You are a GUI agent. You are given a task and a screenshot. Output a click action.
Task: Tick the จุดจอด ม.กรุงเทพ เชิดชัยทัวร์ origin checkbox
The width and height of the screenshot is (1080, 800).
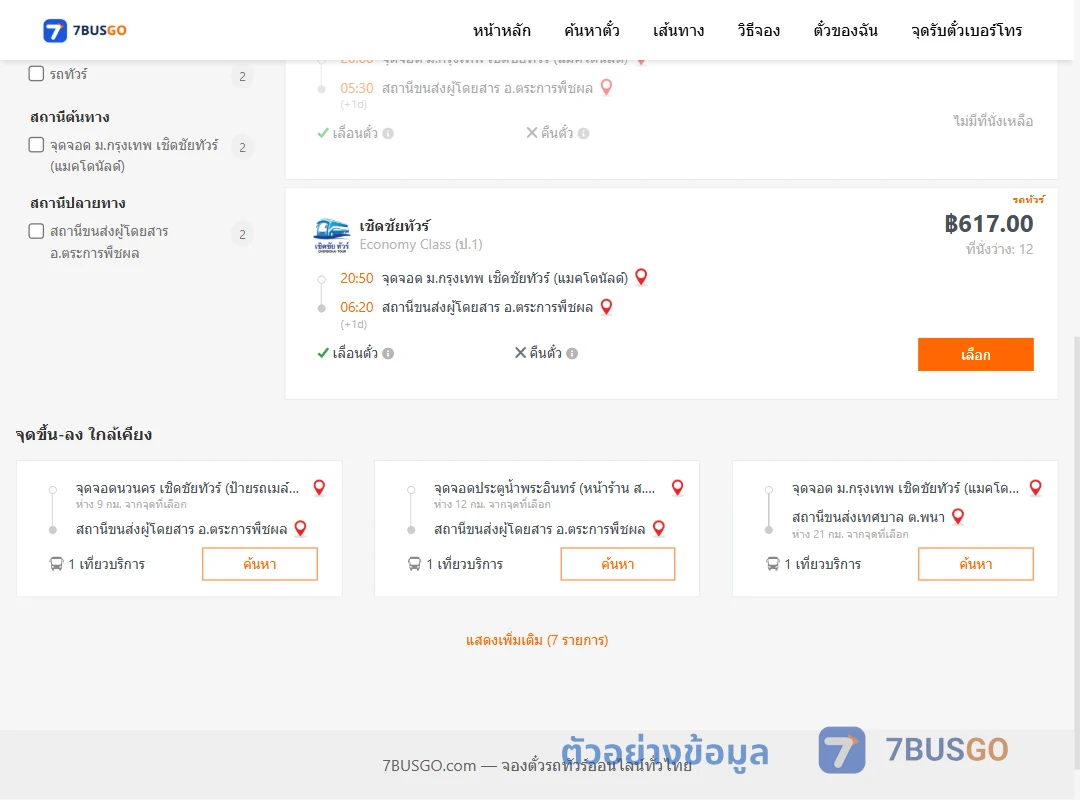click(x=37, y=145)
